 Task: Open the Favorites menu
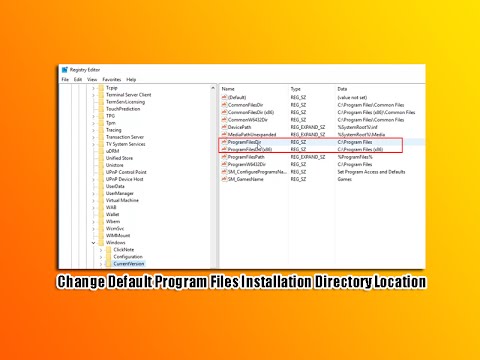[112, 79]
